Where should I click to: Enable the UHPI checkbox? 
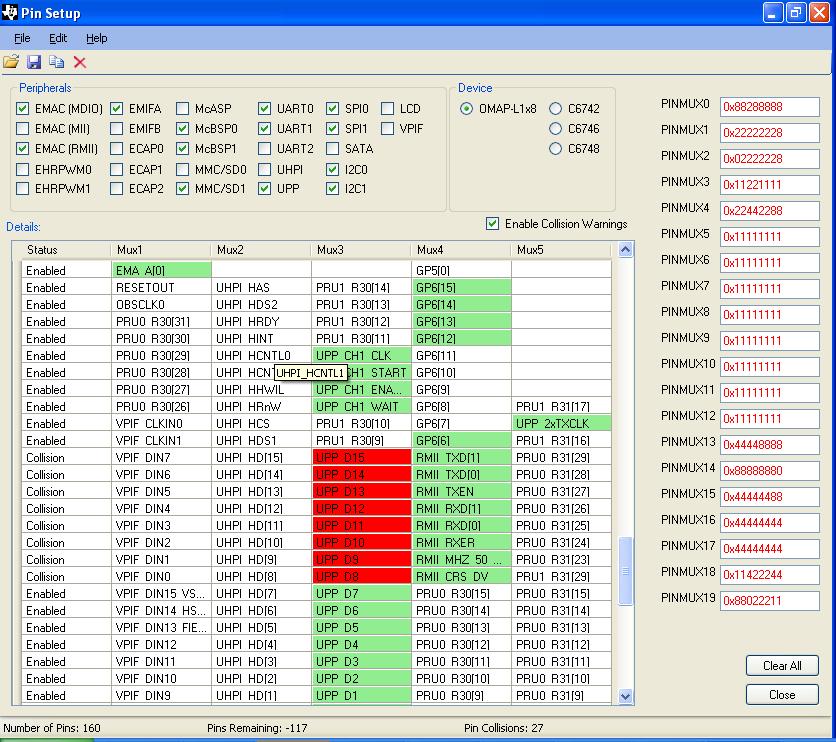point(264,170)
